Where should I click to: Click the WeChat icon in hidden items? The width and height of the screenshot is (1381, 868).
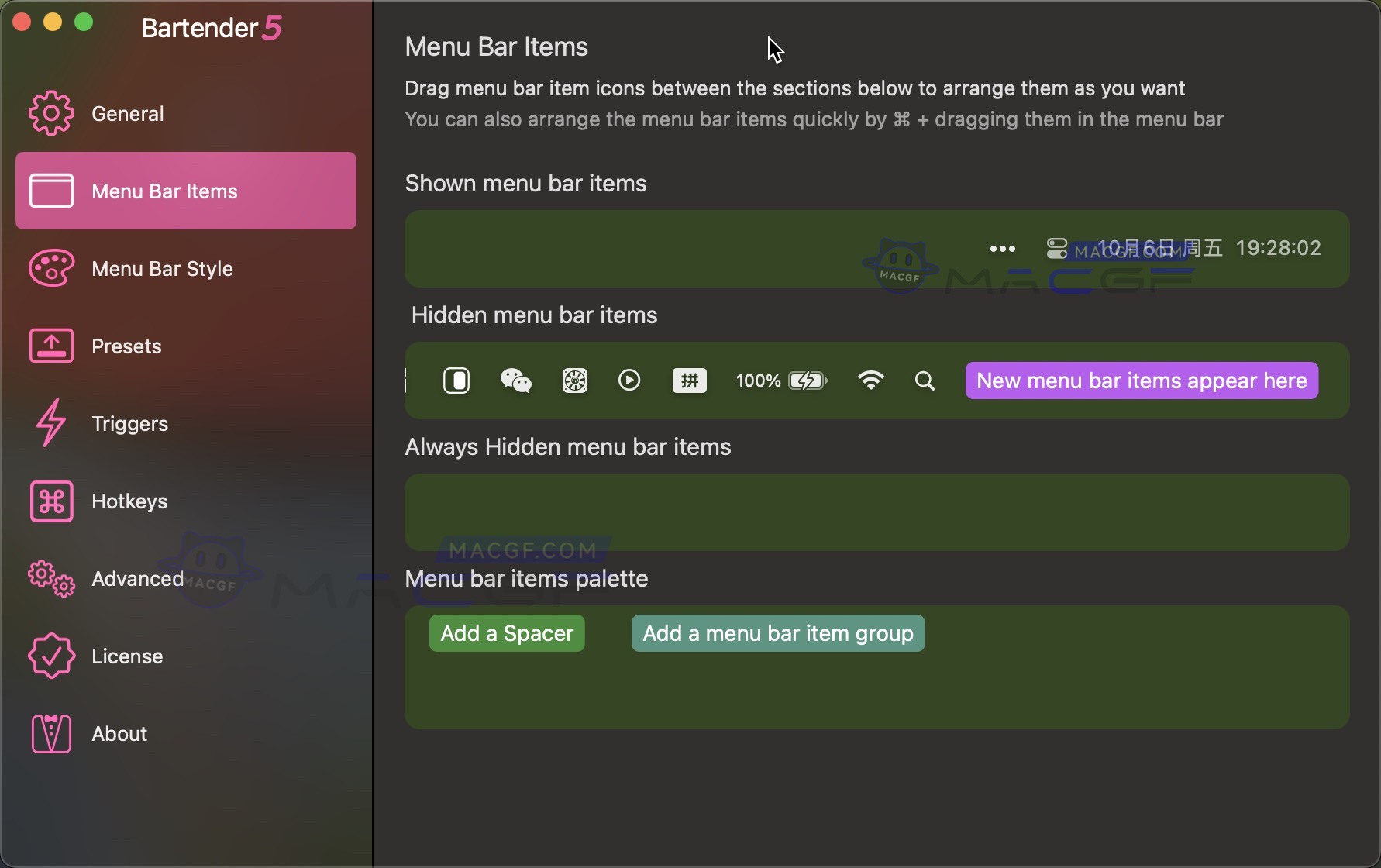[x=515, y=381]
